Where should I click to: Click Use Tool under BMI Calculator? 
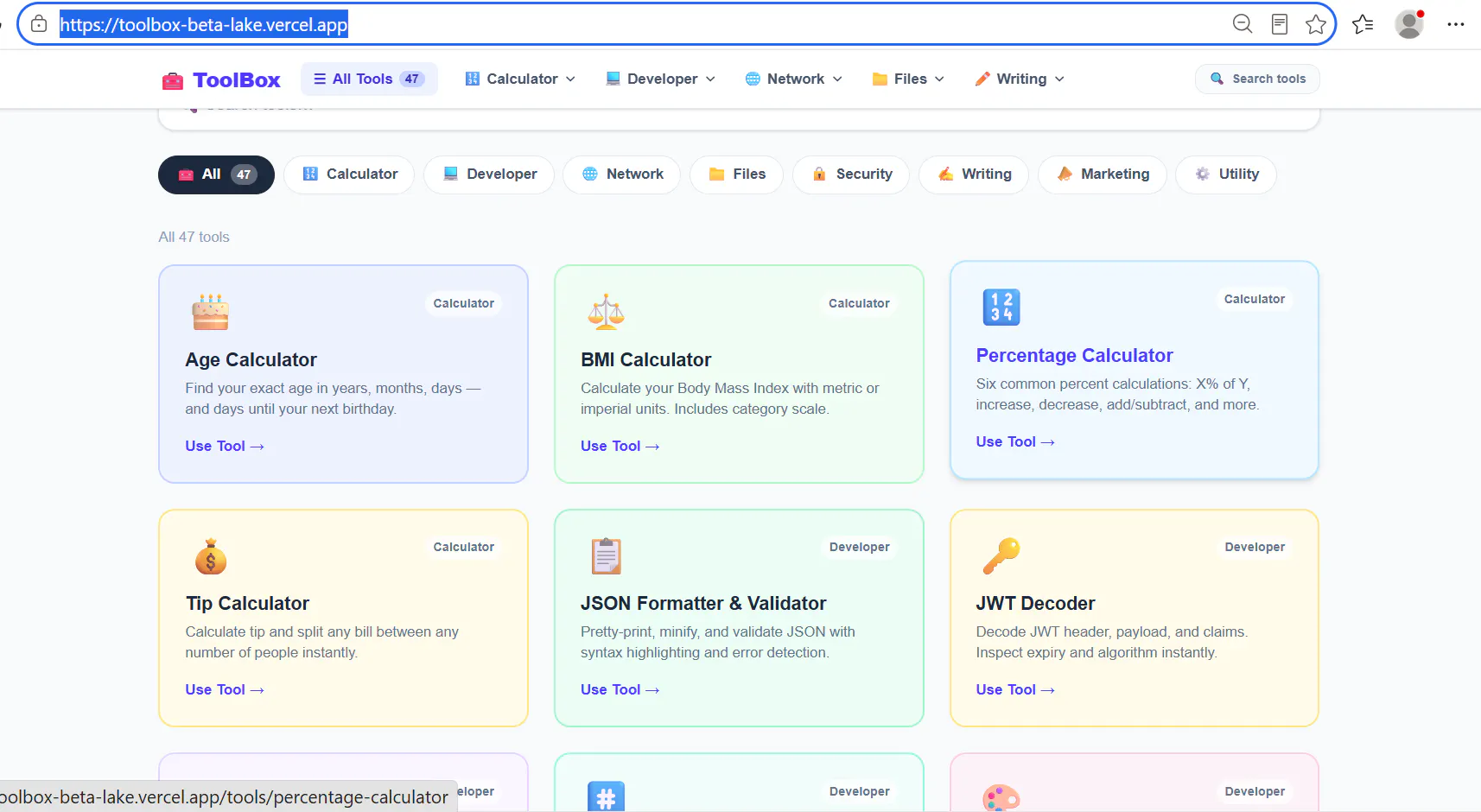[x=620, y=446]
